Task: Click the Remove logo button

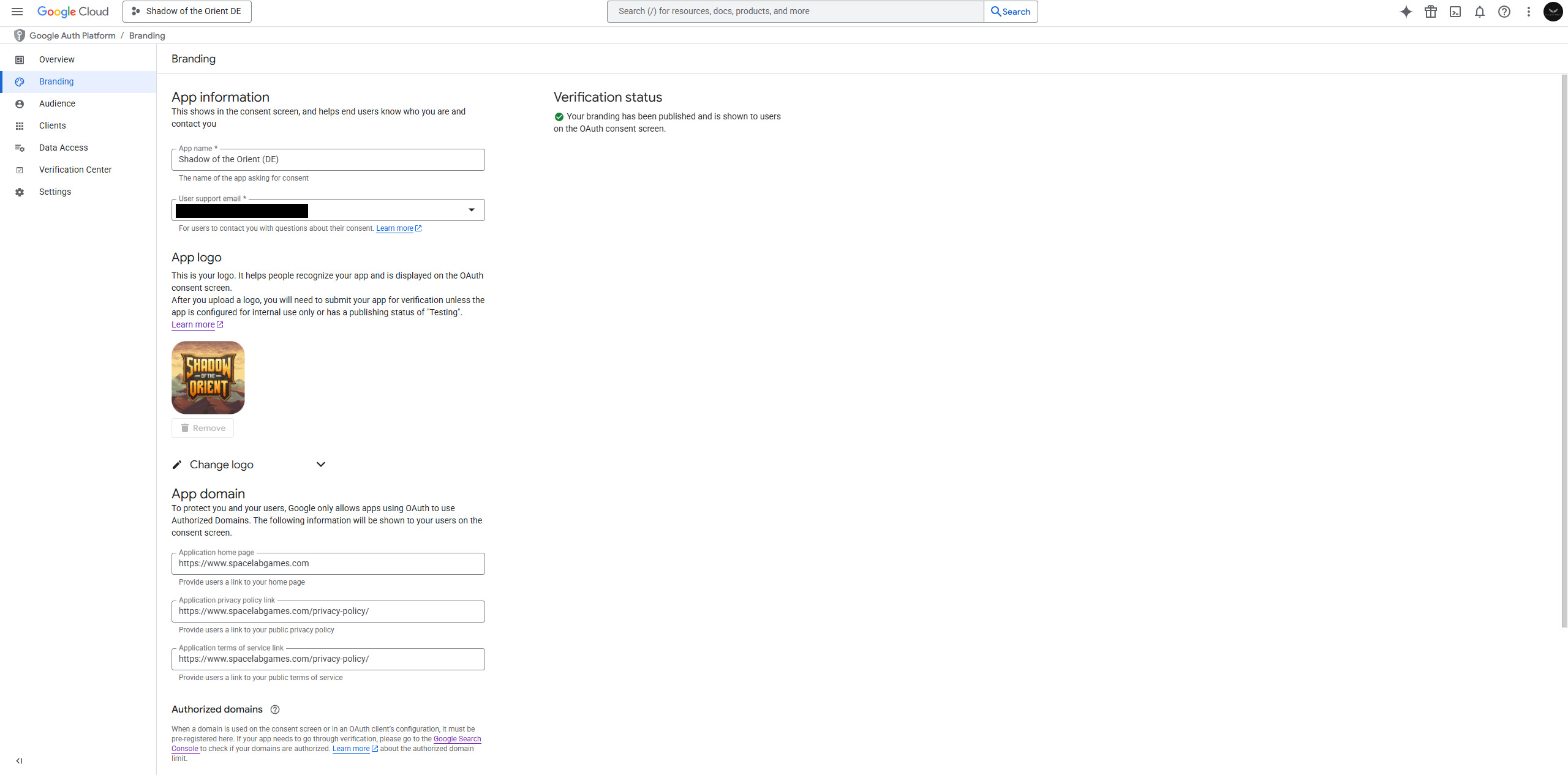Action: (x=203, y=428)
